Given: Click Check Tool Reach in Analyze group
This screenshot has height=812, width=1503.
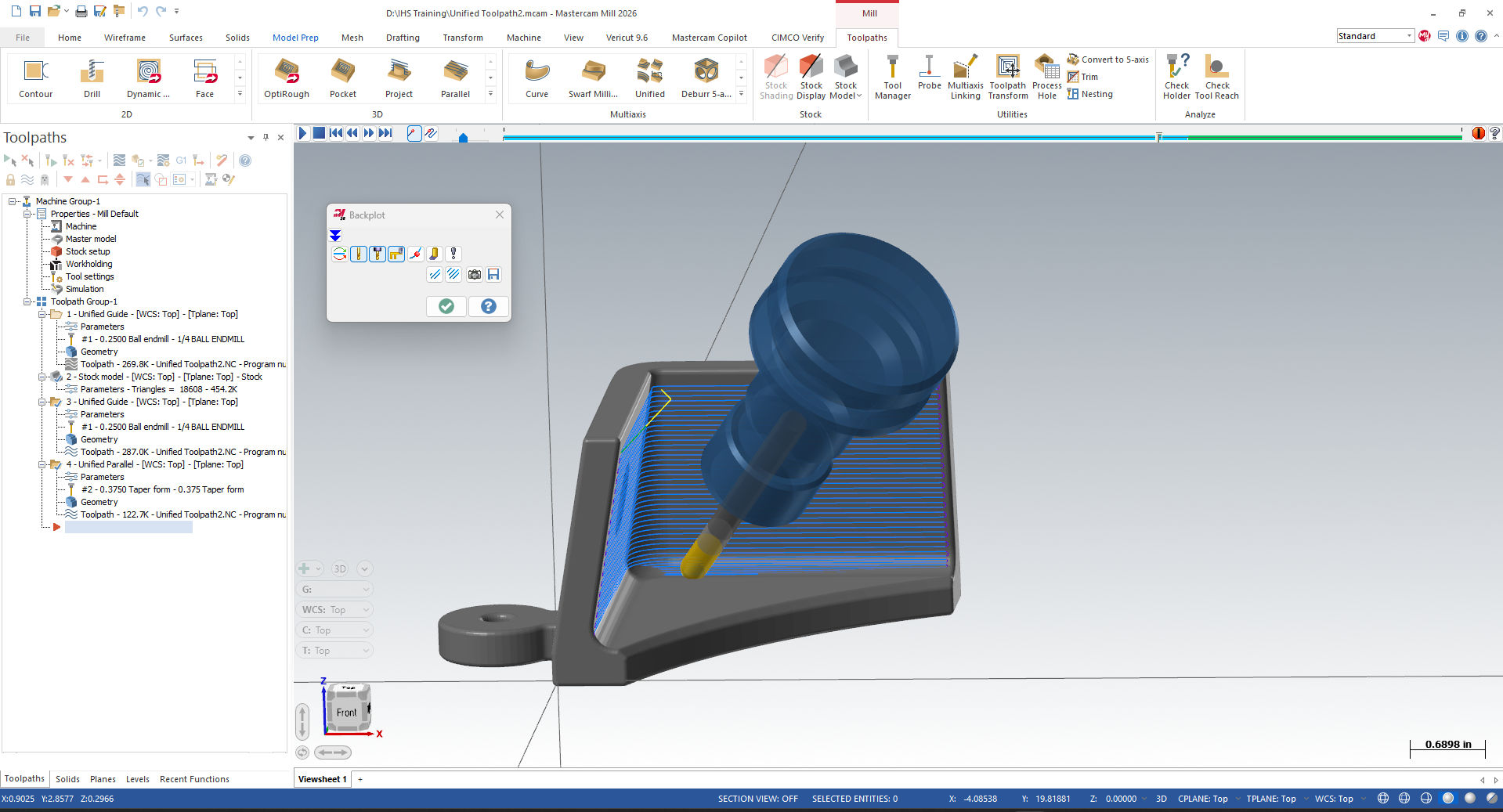Looking at the screenshot, I should tap(1217, 76).
